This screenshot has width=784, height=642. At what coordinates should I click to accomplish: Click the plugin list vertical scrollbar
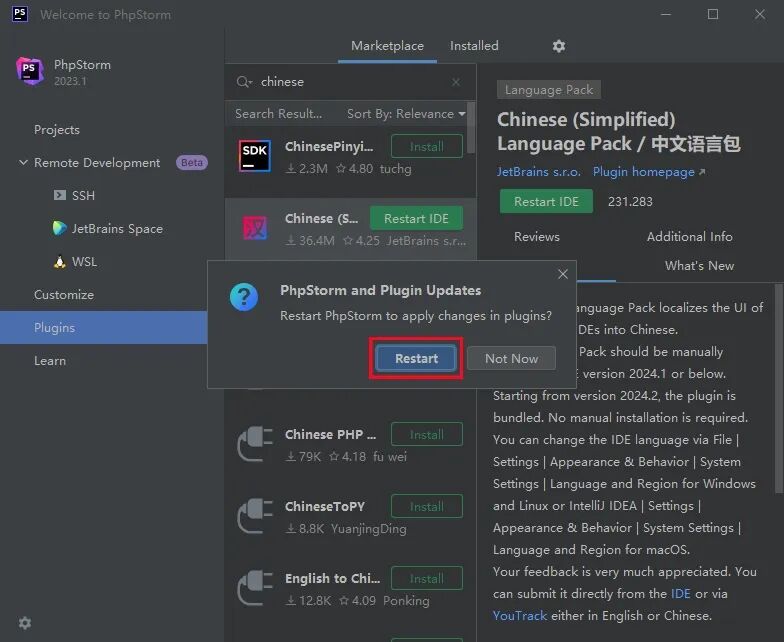click(470, 128)
